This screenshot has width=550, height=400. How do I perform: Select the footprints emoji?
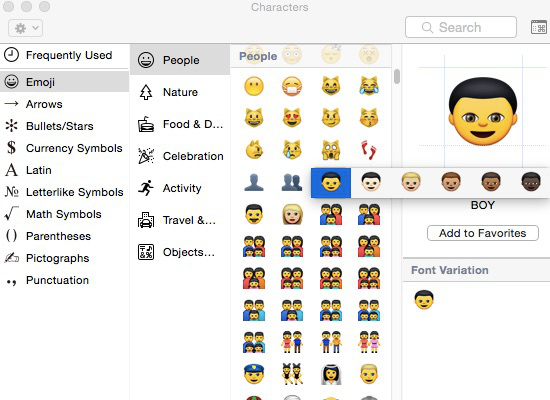coord(369,150)
